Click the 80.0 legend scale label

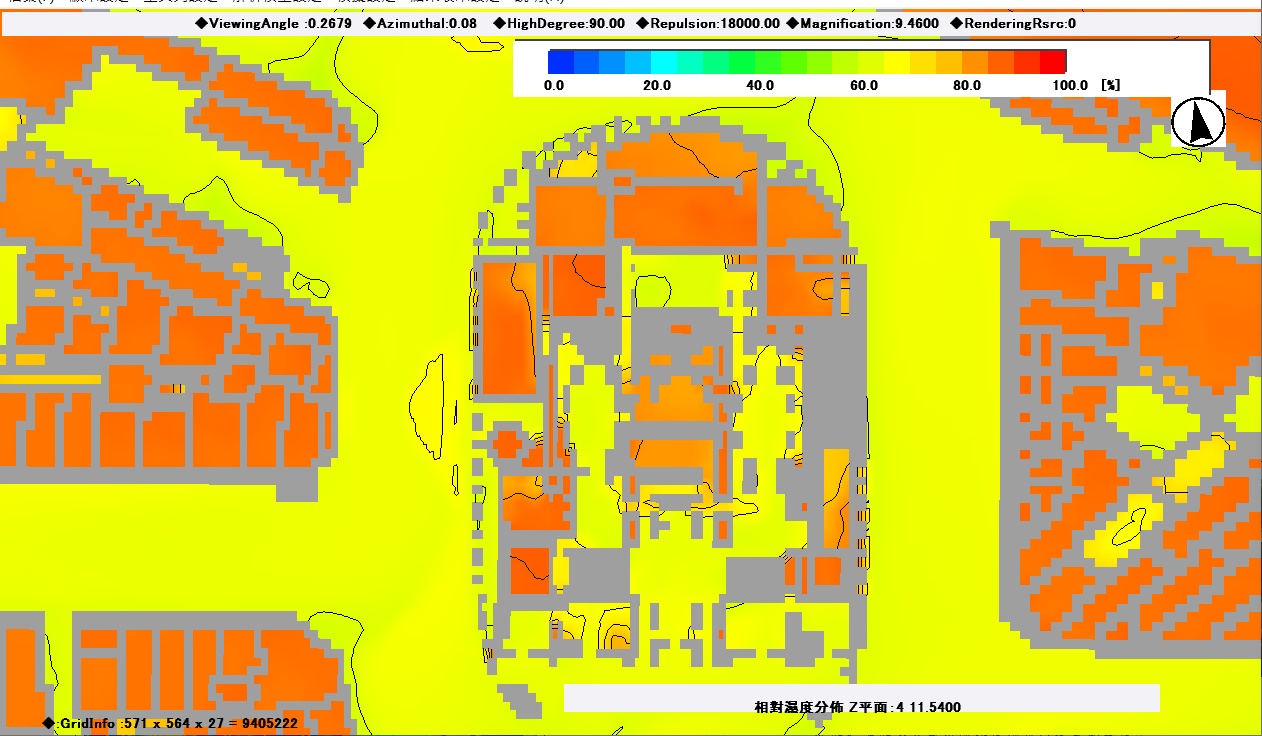967,86
